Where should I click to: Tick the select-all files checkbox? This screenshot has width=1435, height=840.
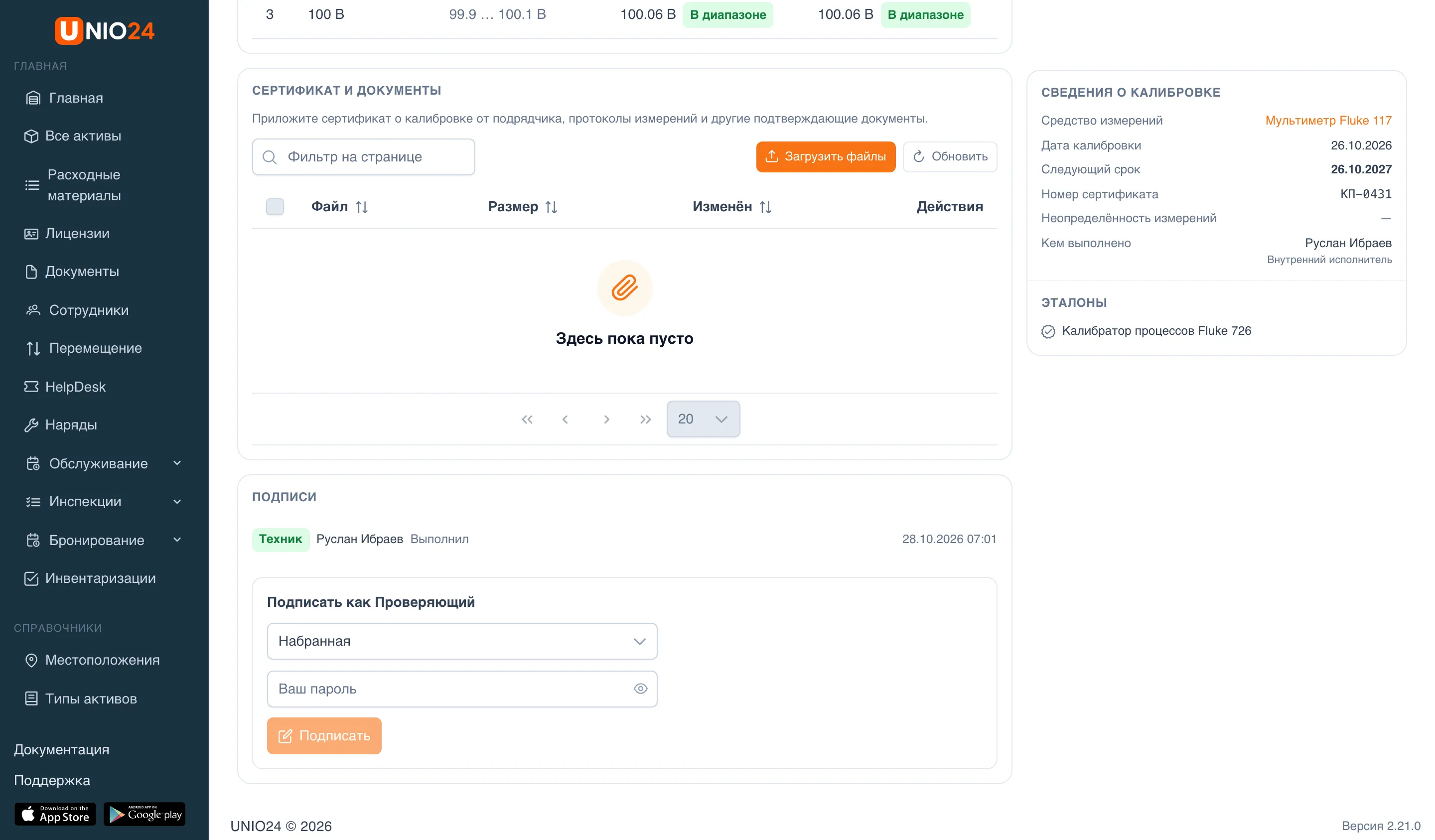pyautogui.click(x=275, y=207)
